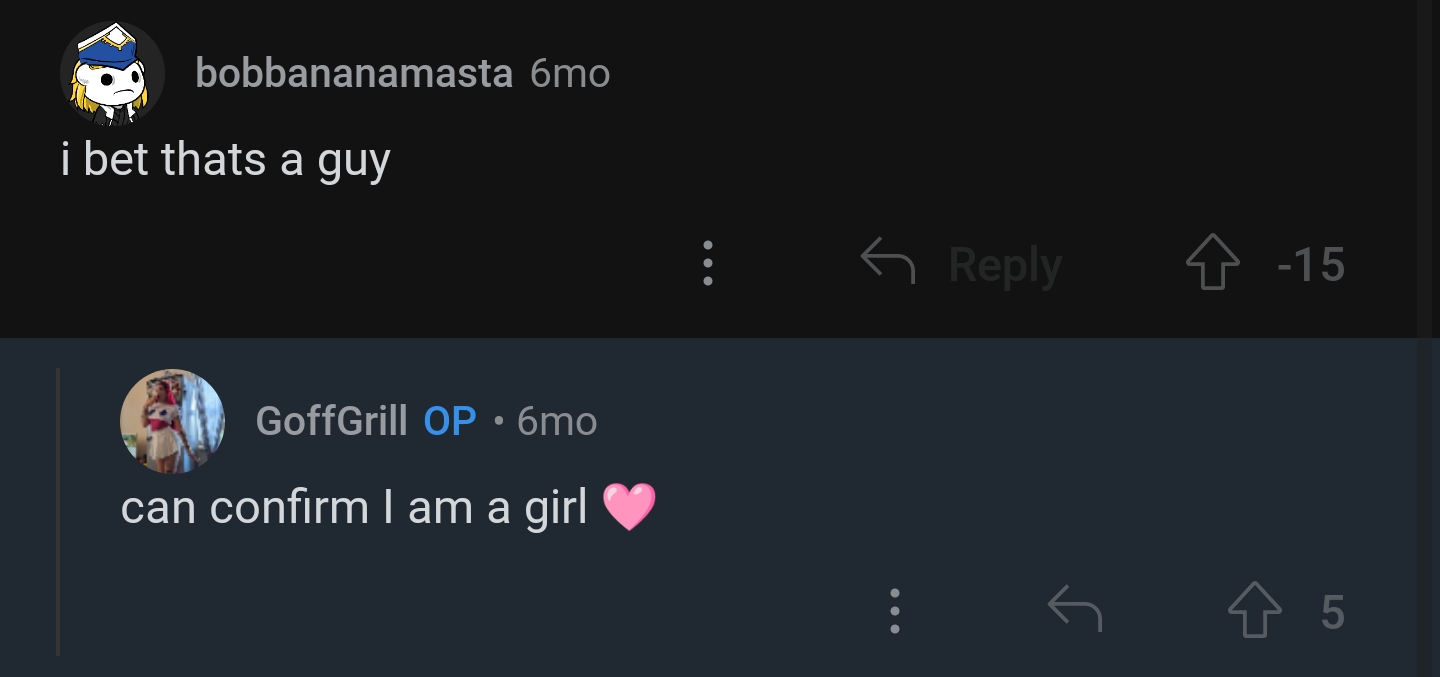Select "can confirm I am a girl" text
The height and width of the screenshot is (677, 1440).
tap(354, 507)
